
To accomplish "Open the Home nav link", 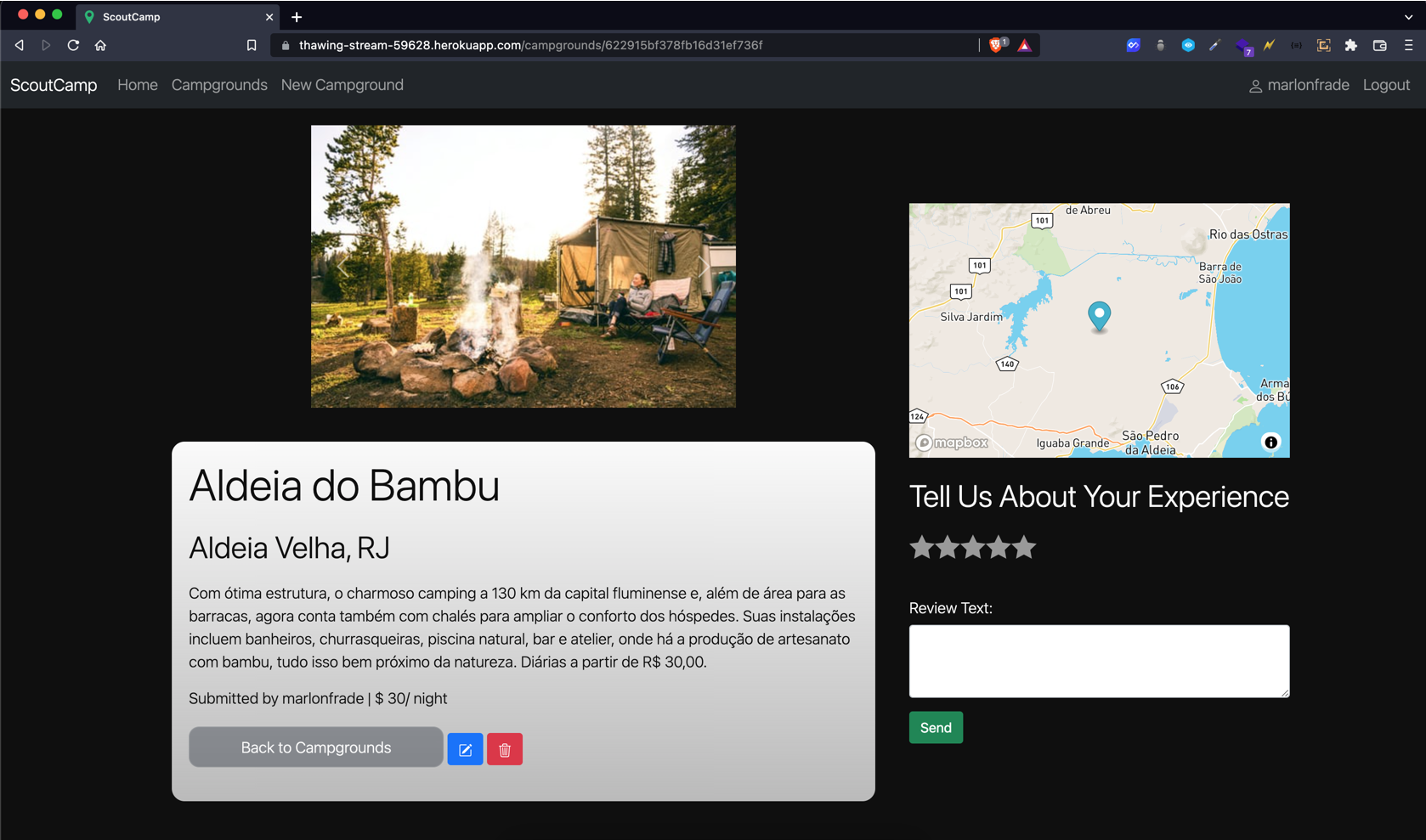I will point(138,85).
